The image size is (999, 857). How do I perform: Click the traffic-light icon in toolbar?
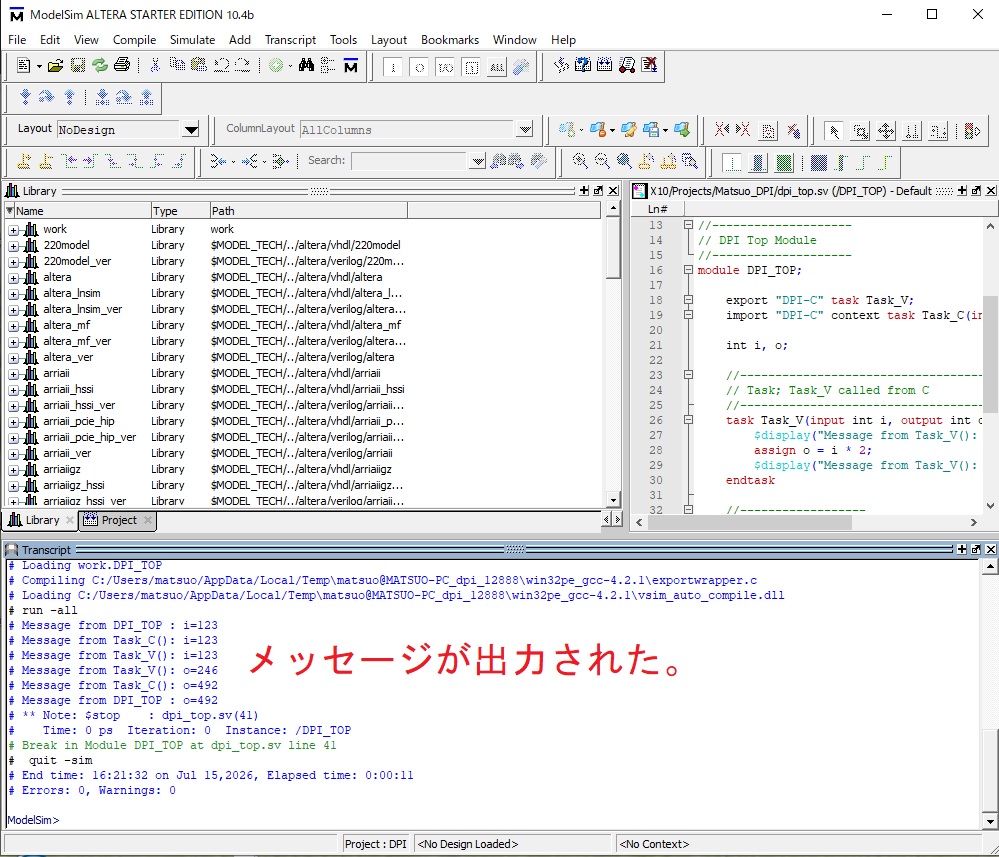click(x=972, y=131)
